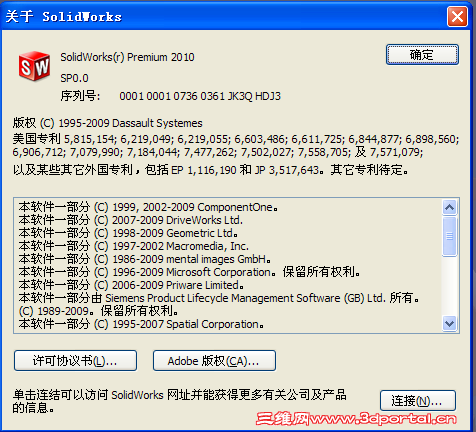Open the Adobe 版权(CA)... dialog
Image resolution: width=476 pixels, height=432 pixels.
[x=214, y=361]
